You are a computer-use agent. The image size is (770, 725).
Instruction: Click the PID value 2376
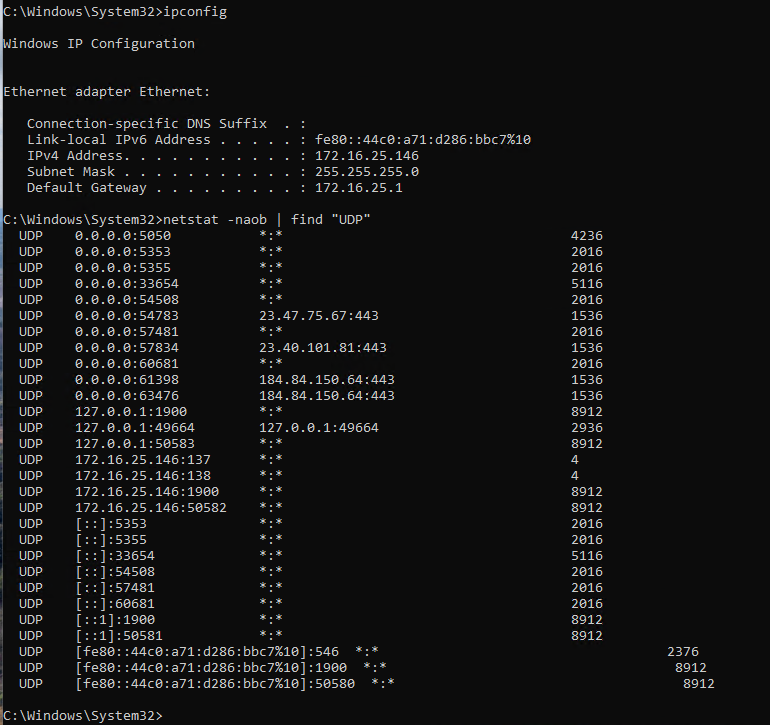(x=682, y=652)
